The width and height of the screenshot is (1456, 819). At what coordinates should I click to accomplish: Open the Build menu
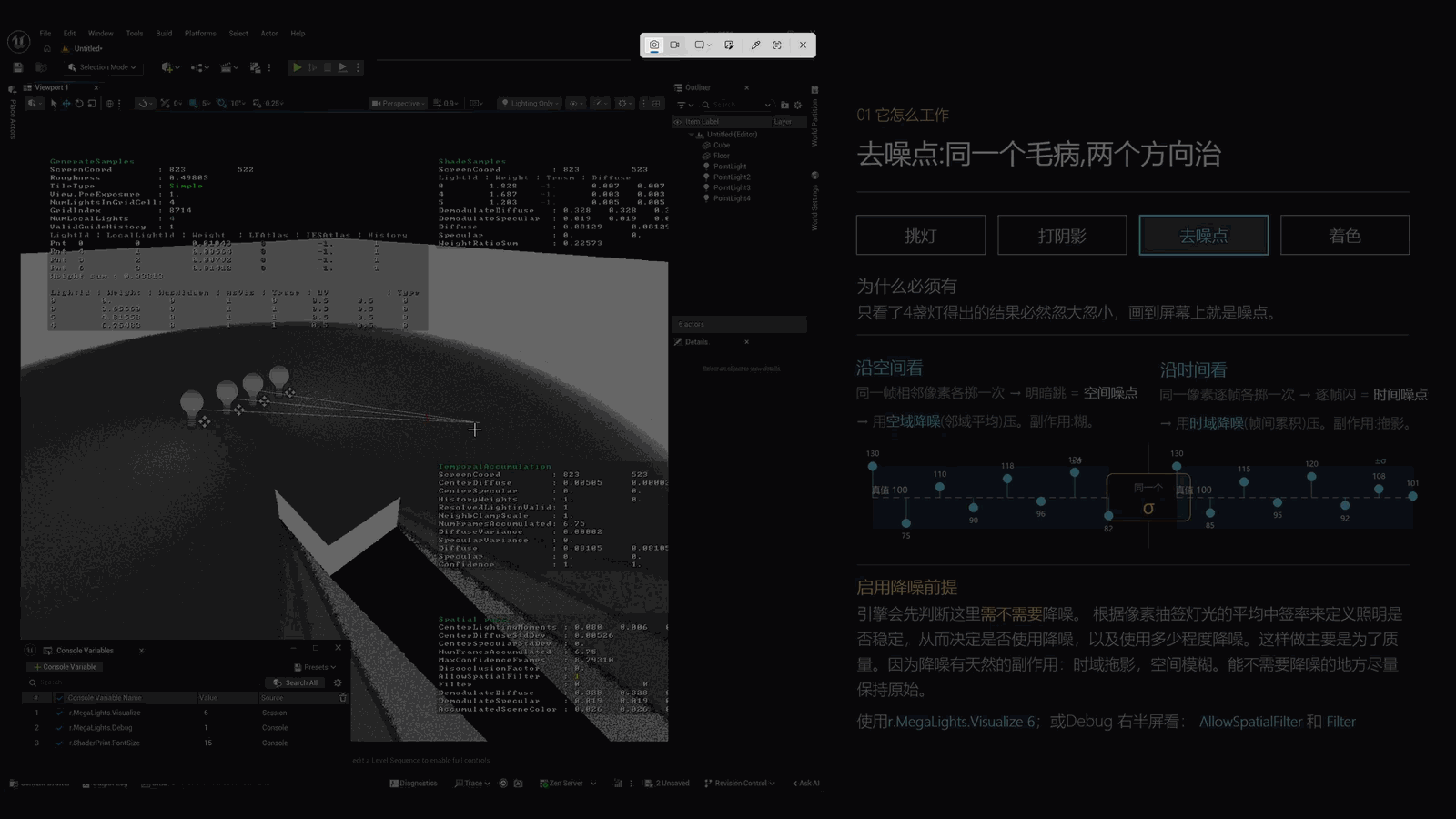click(164, 34)
